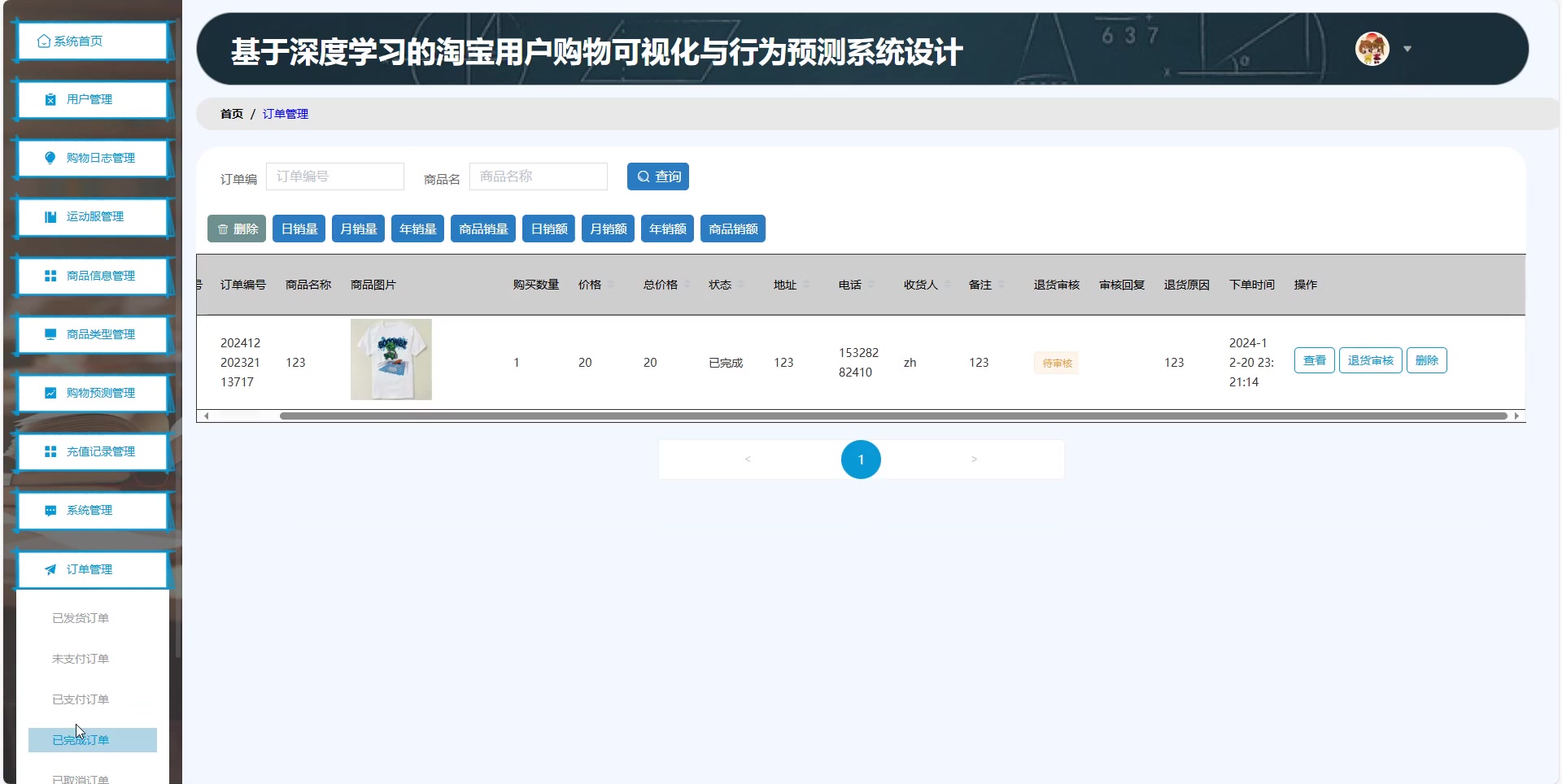Sort by the 收货人 column header
Image resolution: width=1562 pixels, height=784 pixels.
coord(921,285)
